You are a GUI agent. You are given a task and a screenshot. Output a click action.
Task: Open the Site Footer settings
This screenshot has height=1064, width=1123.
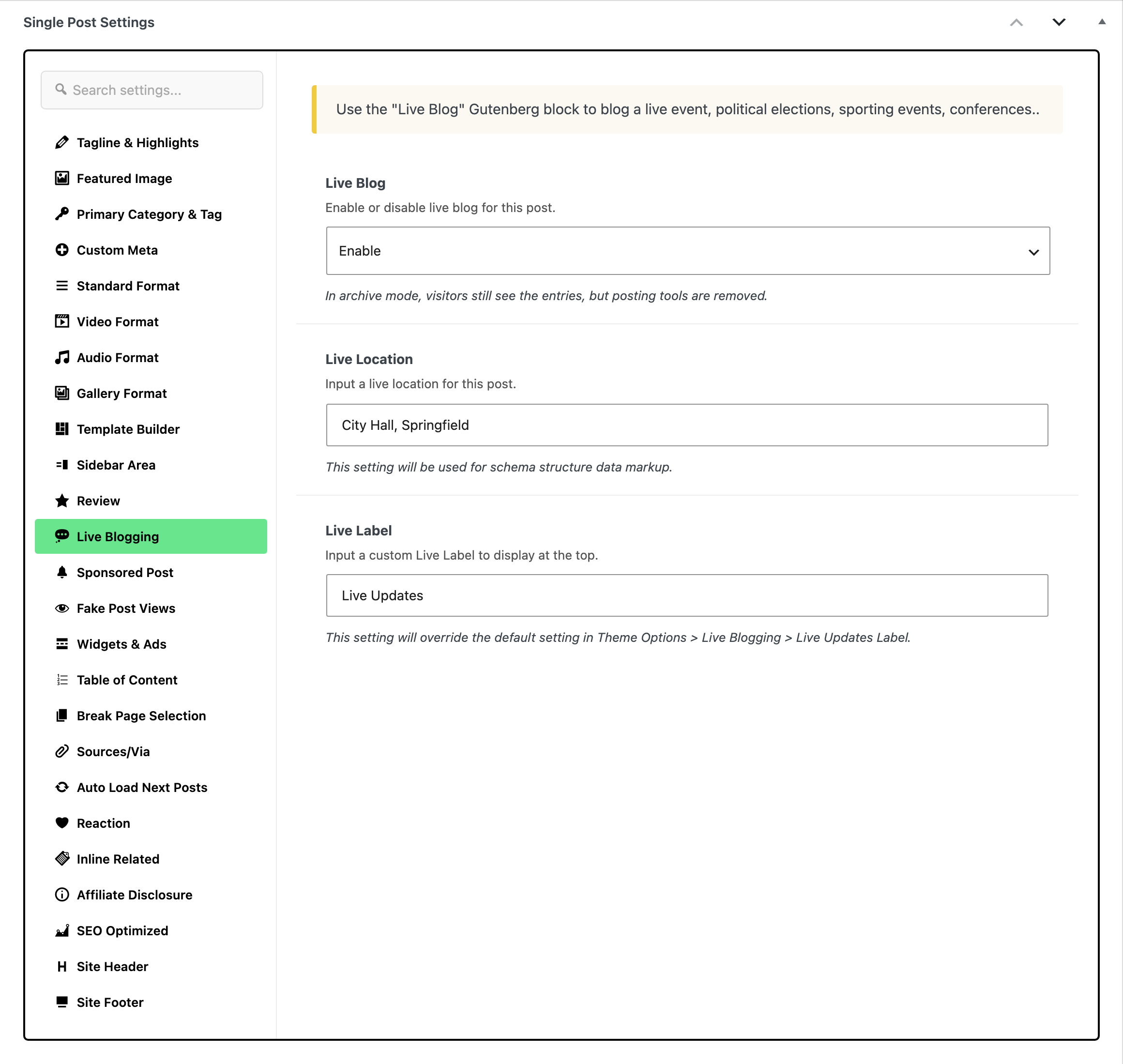click(151, 1002)
